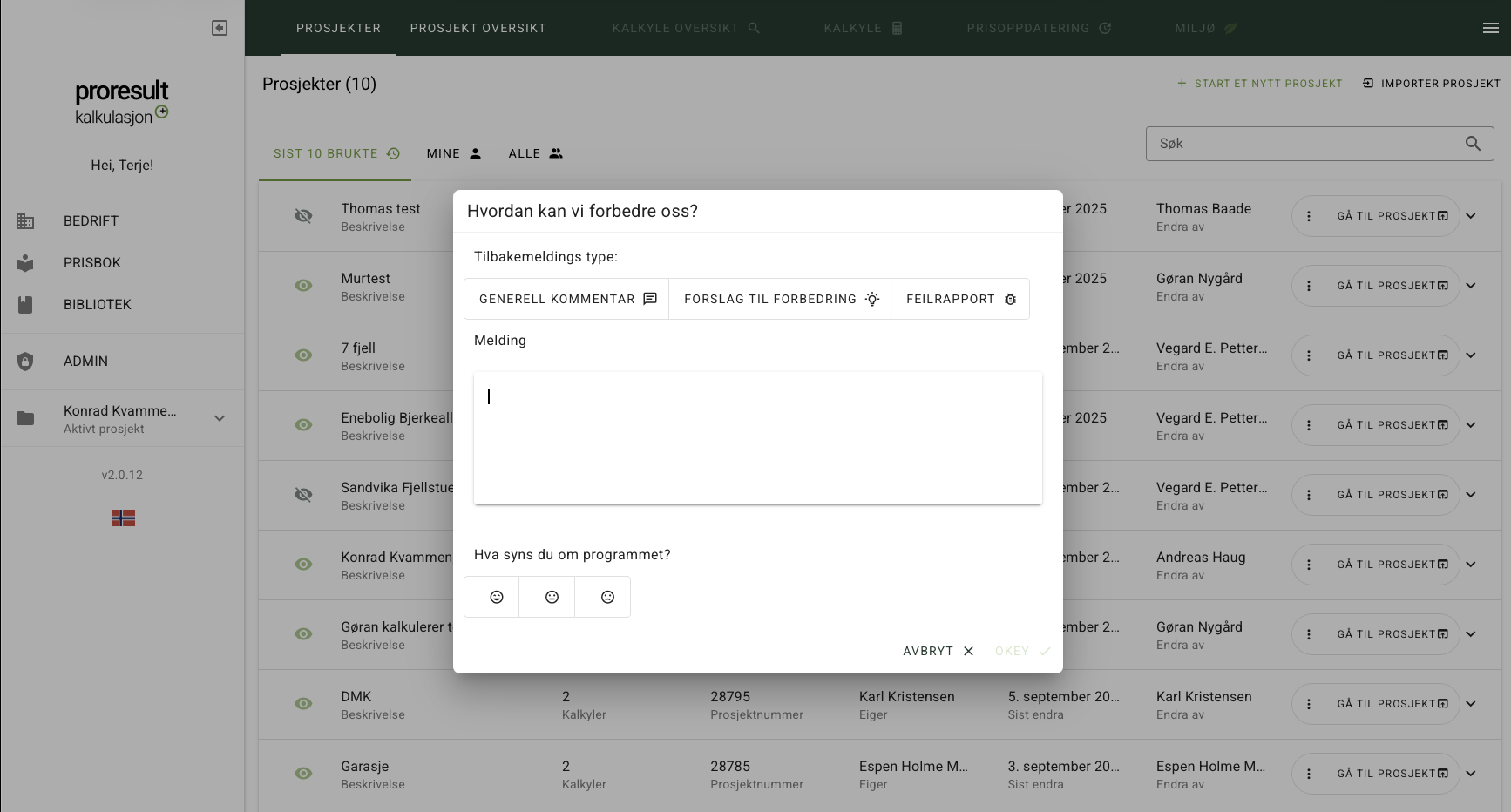Expand the Konrad Kvamme active project dropdown
Image resolution: width=1511 pixels, height=812 pixels.
coord(220,418)
